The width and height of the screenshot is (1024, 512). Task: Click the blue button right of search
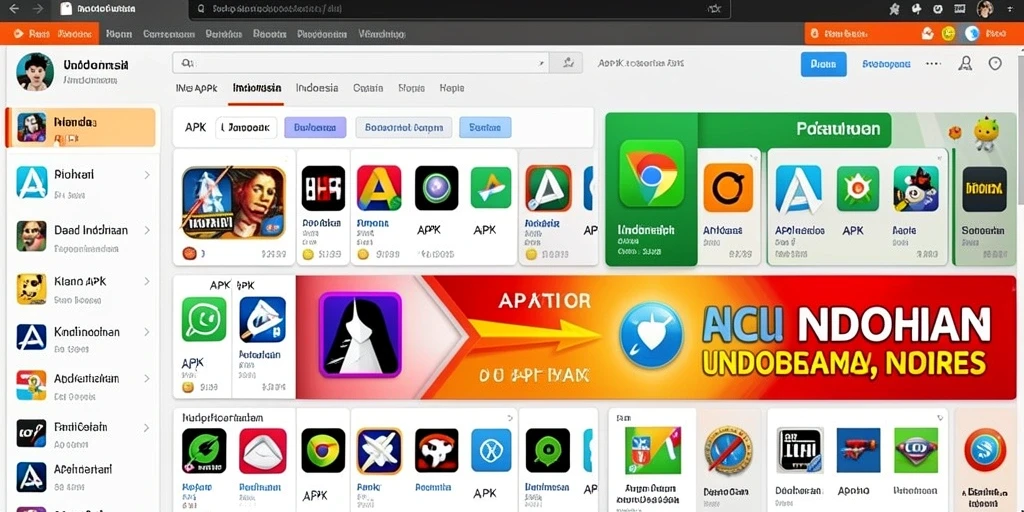point(824,64)
